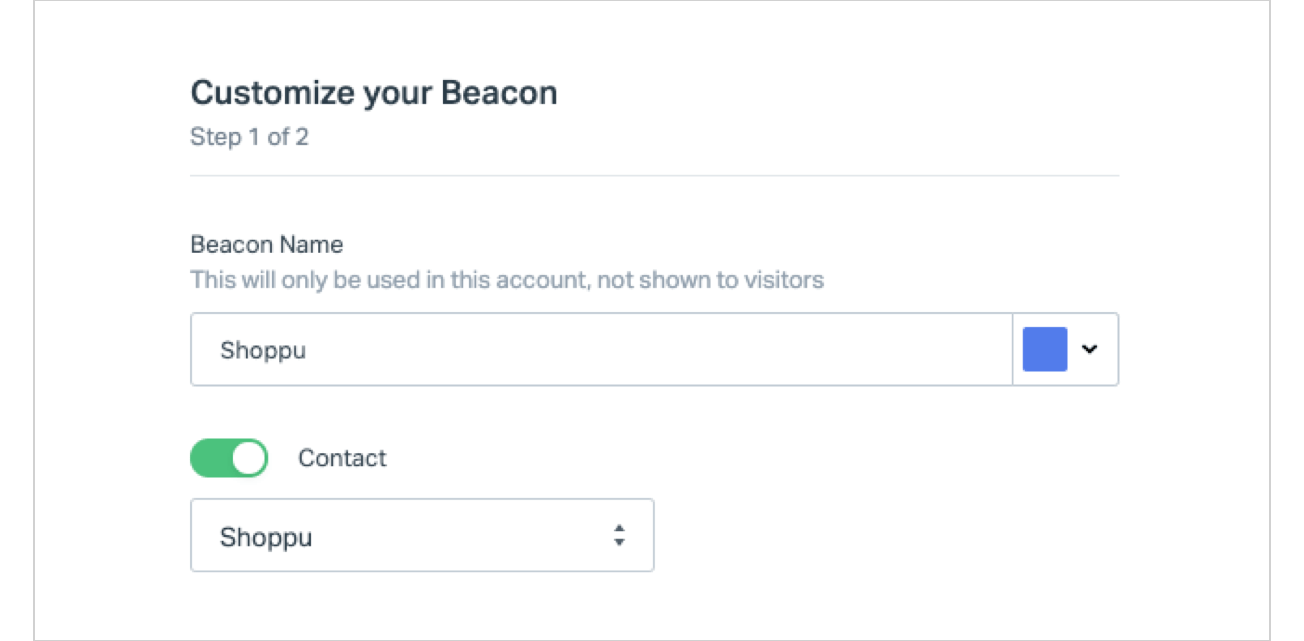Disable the Contact toggle switch
Image resolution: width=1304 pixels, height=641 pixels.
(x=229, y=458)
